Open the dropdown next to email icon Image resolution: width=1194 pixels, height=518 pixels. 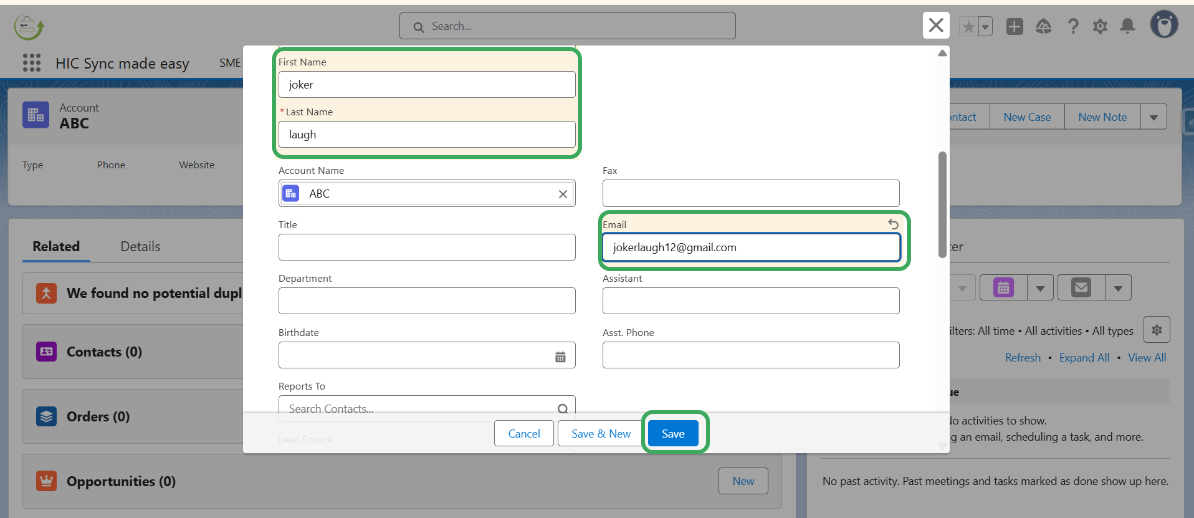pos(1118,288)
